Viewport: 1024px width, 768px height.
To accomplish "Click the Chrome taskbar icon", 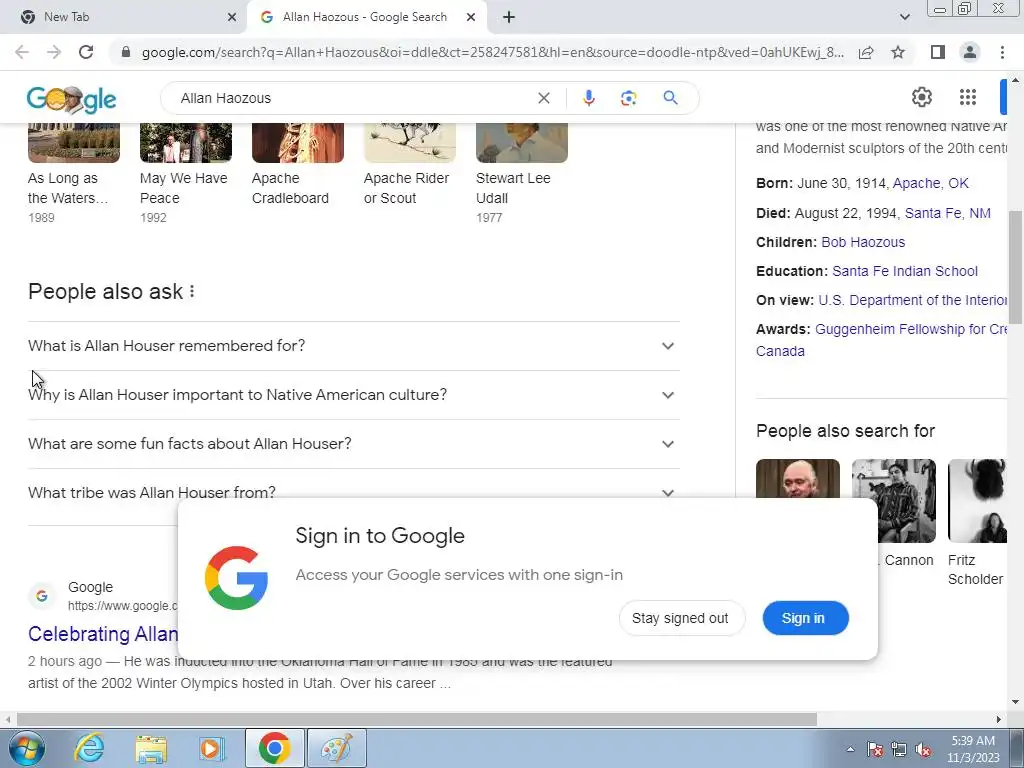I will (x=275, y=748).
